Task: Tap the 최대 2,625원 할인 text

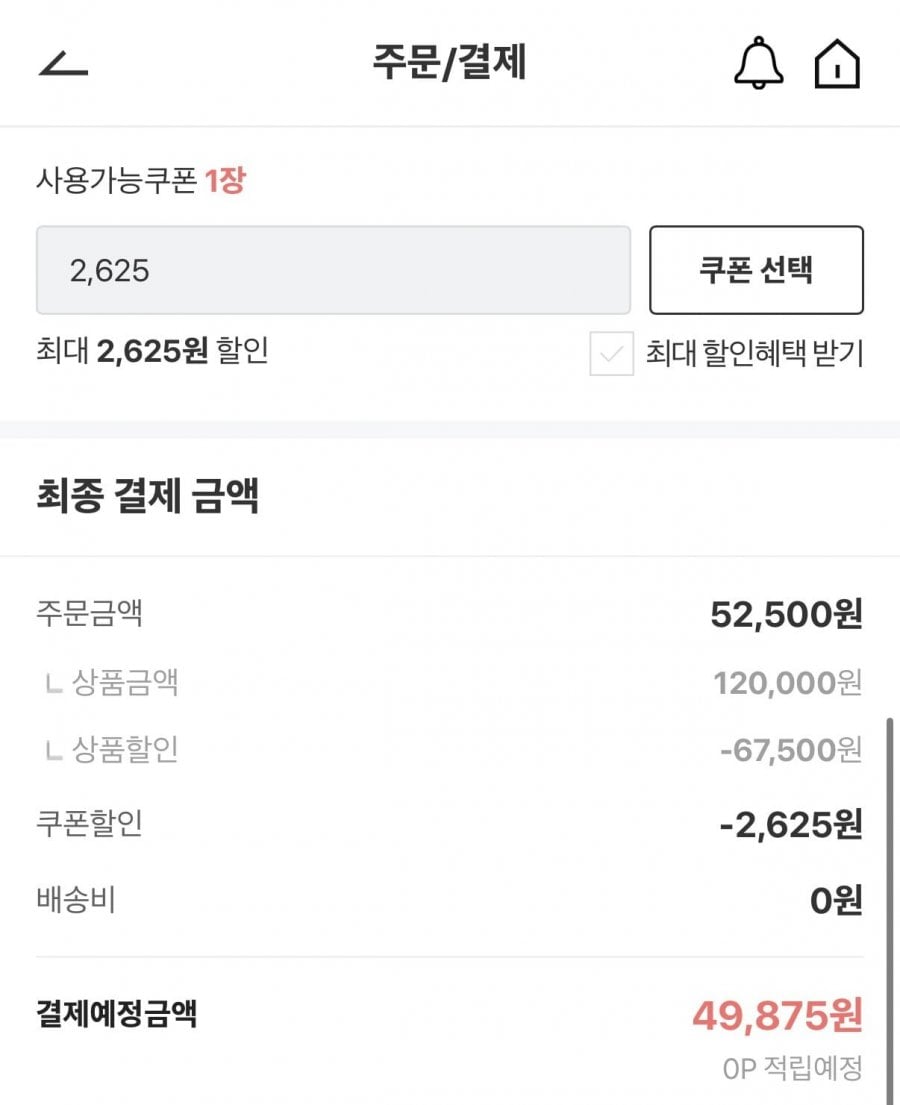Action: point(152,351)
